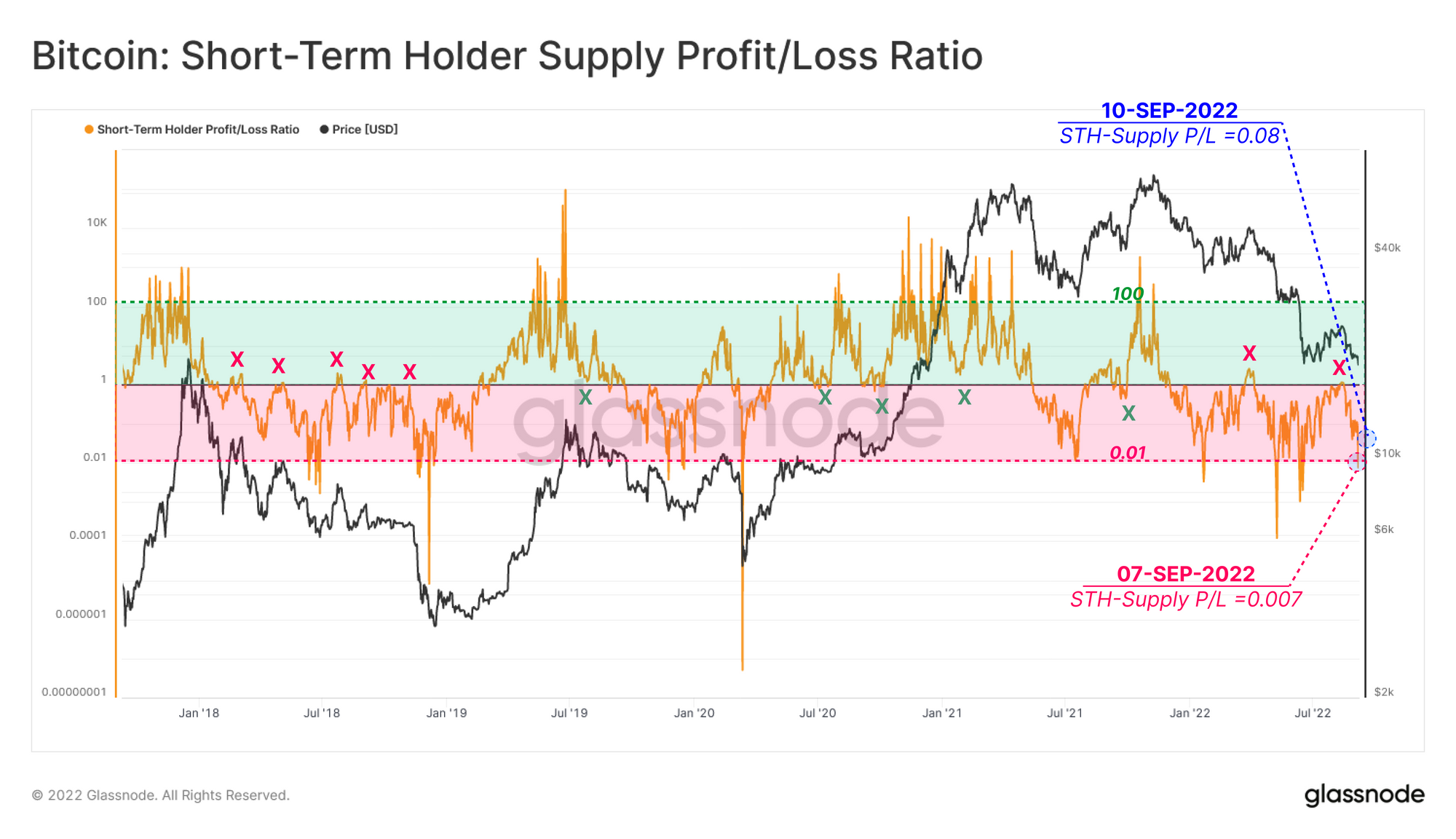Click the pink circle marker for 07-SEP-2022
The image size is (1456, 839).
(1356, 462)
